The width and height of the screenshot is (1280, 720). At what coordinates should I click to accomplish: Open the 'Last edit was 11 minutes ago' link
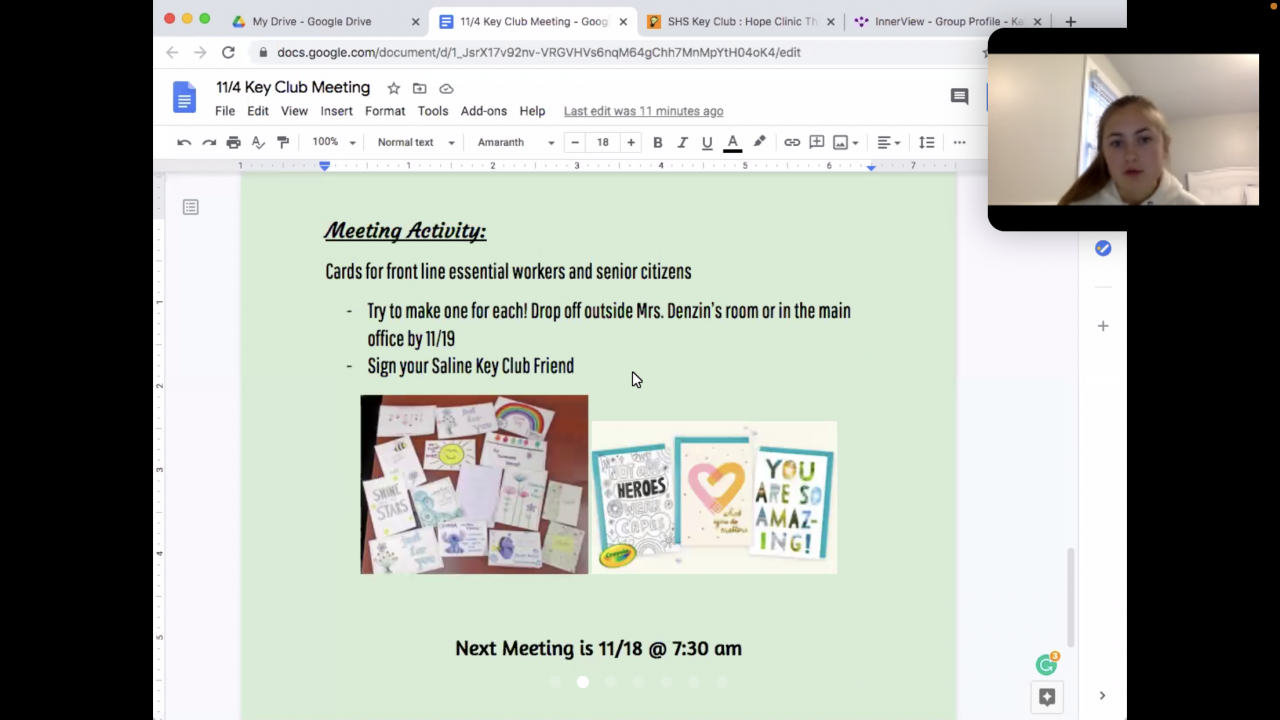click(643, 111)
